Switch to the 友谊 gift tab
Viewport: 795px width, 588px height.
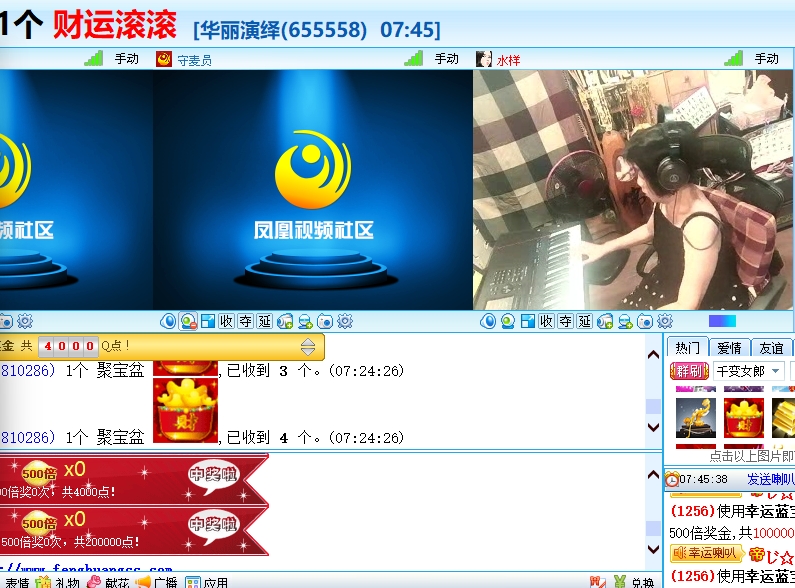(x=771, y=348)
